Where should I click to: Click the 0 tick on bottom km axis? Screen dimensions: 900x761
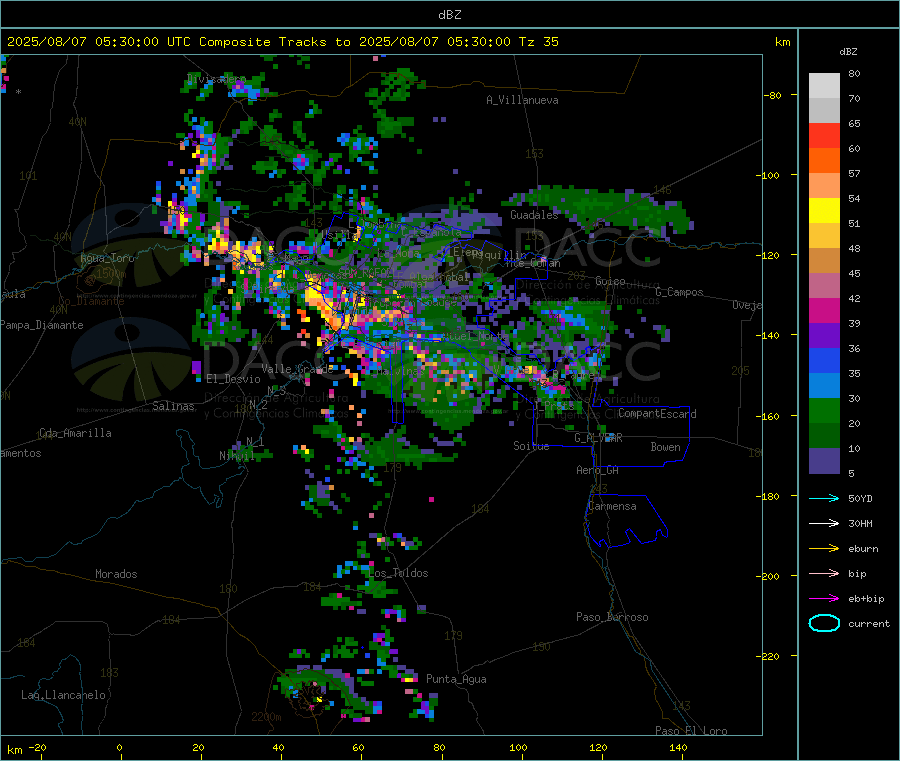pyautogui.click(x=119, y=747)
